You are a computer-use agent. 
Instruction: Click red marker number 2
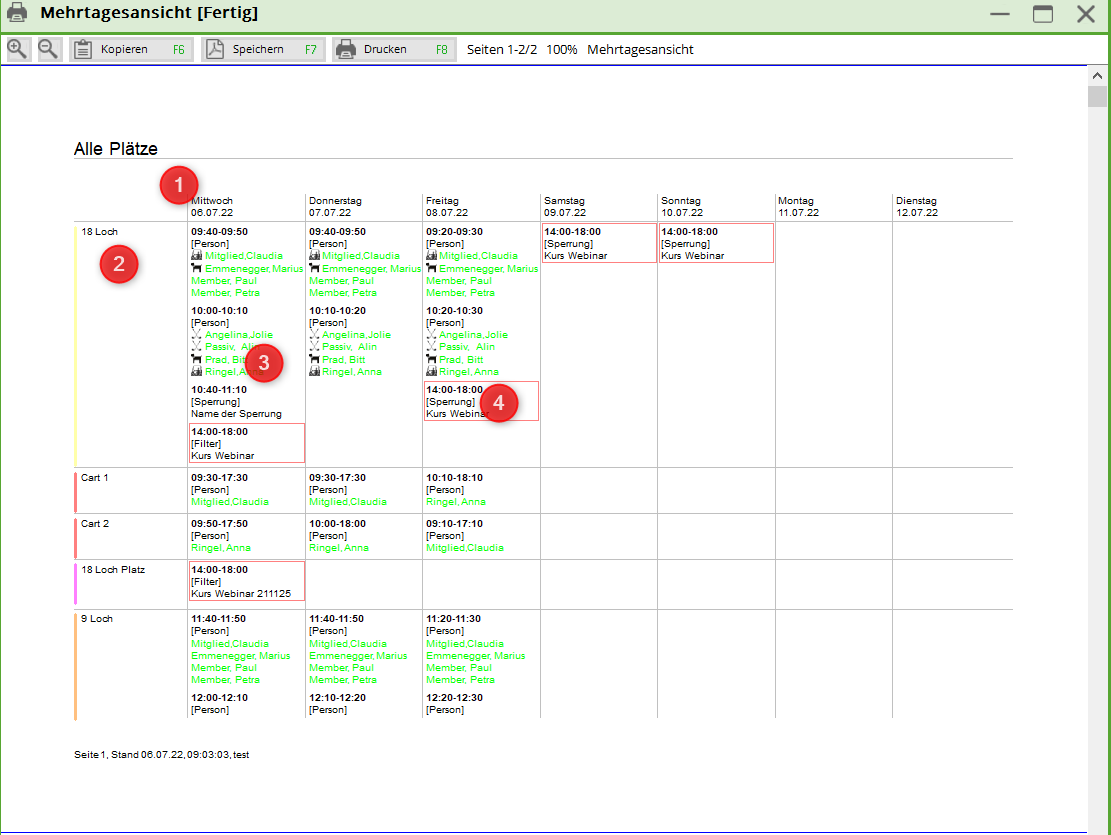pyautogui.click(x=119, y=265)
